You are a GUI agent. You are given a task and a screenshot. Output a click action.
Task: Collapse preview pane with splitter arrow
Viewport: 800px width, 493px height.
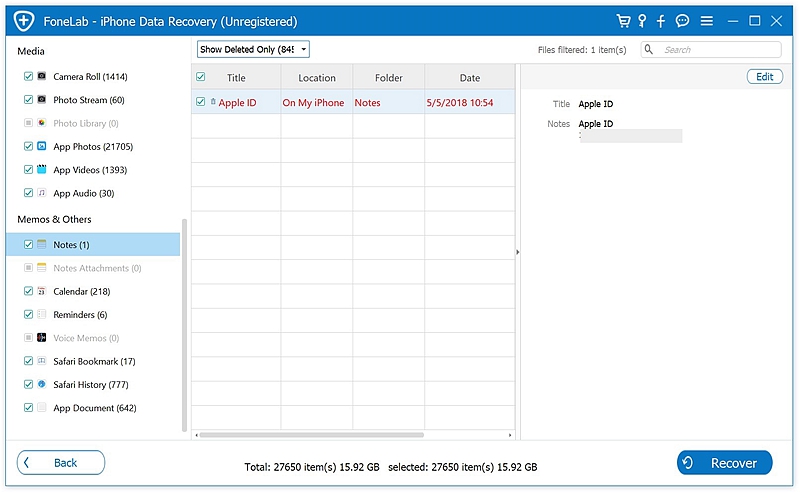(x=517, y=252)
